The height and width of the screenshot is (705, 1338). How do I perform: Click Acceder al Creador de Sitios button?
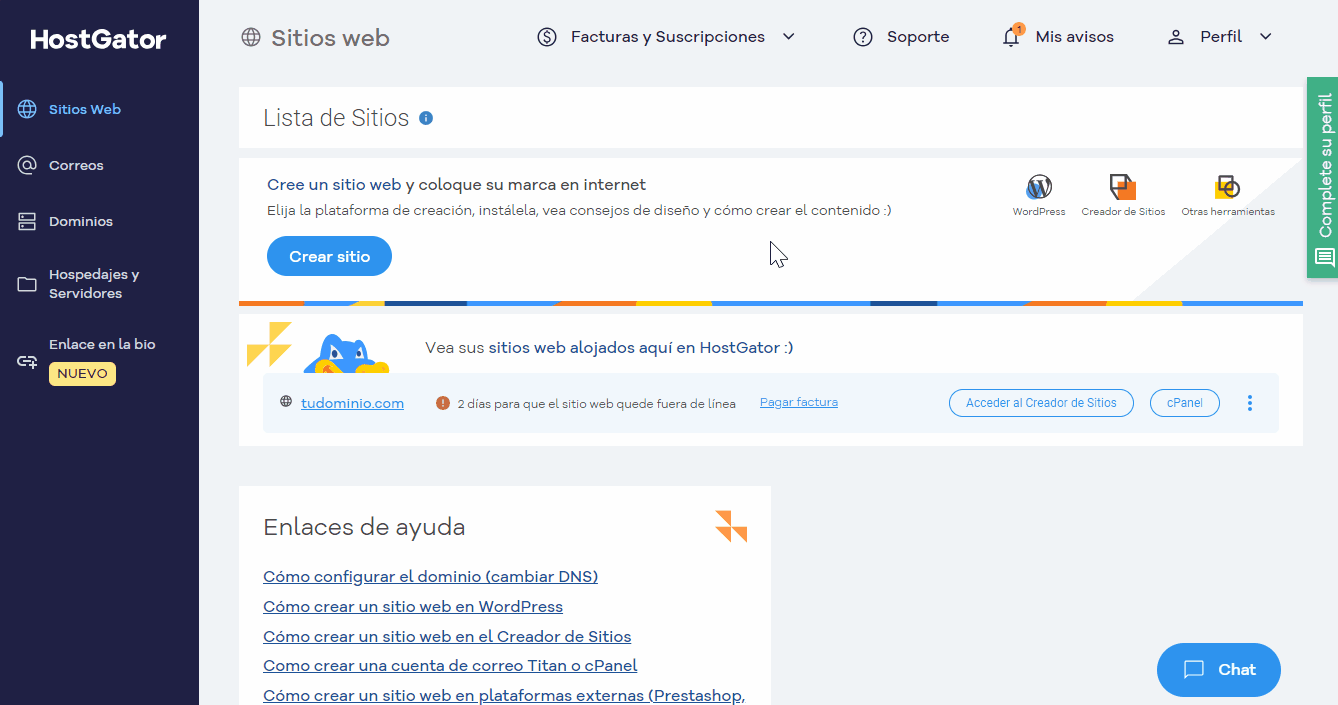click(x=1041, y=403)
